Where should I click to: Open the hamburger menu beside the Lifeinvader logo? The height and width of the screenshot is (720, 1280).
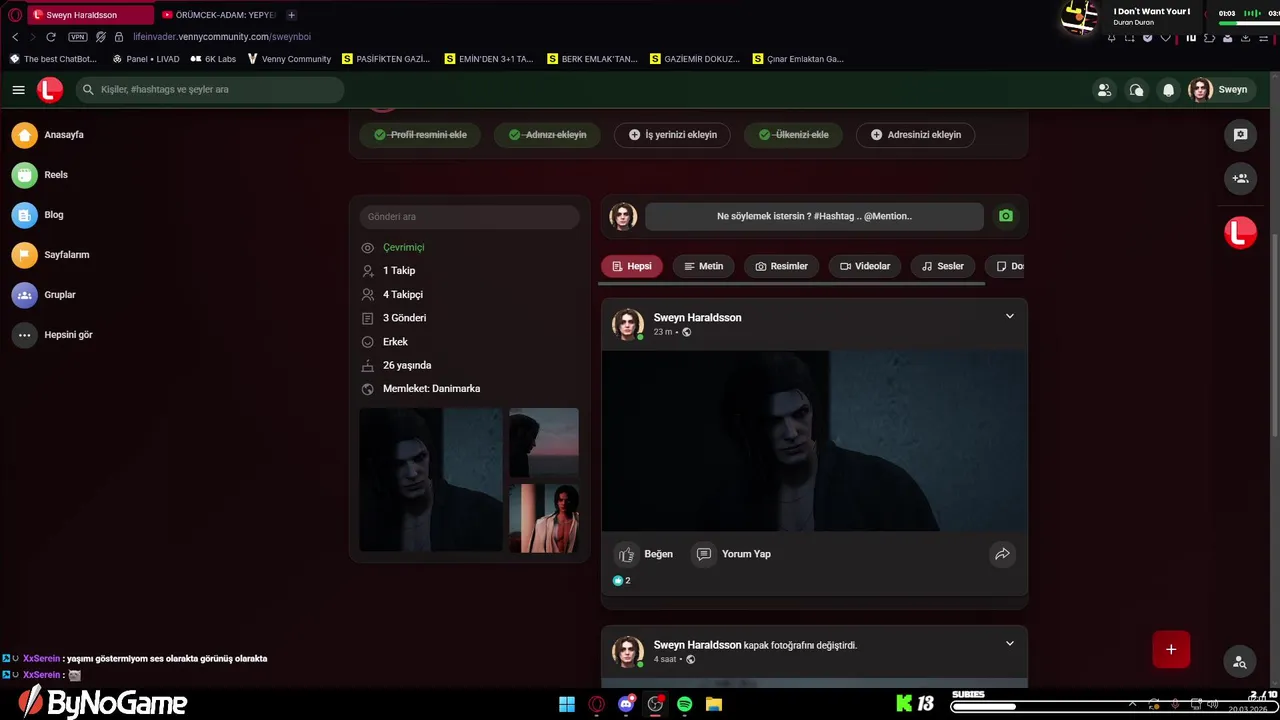point(18,90)
